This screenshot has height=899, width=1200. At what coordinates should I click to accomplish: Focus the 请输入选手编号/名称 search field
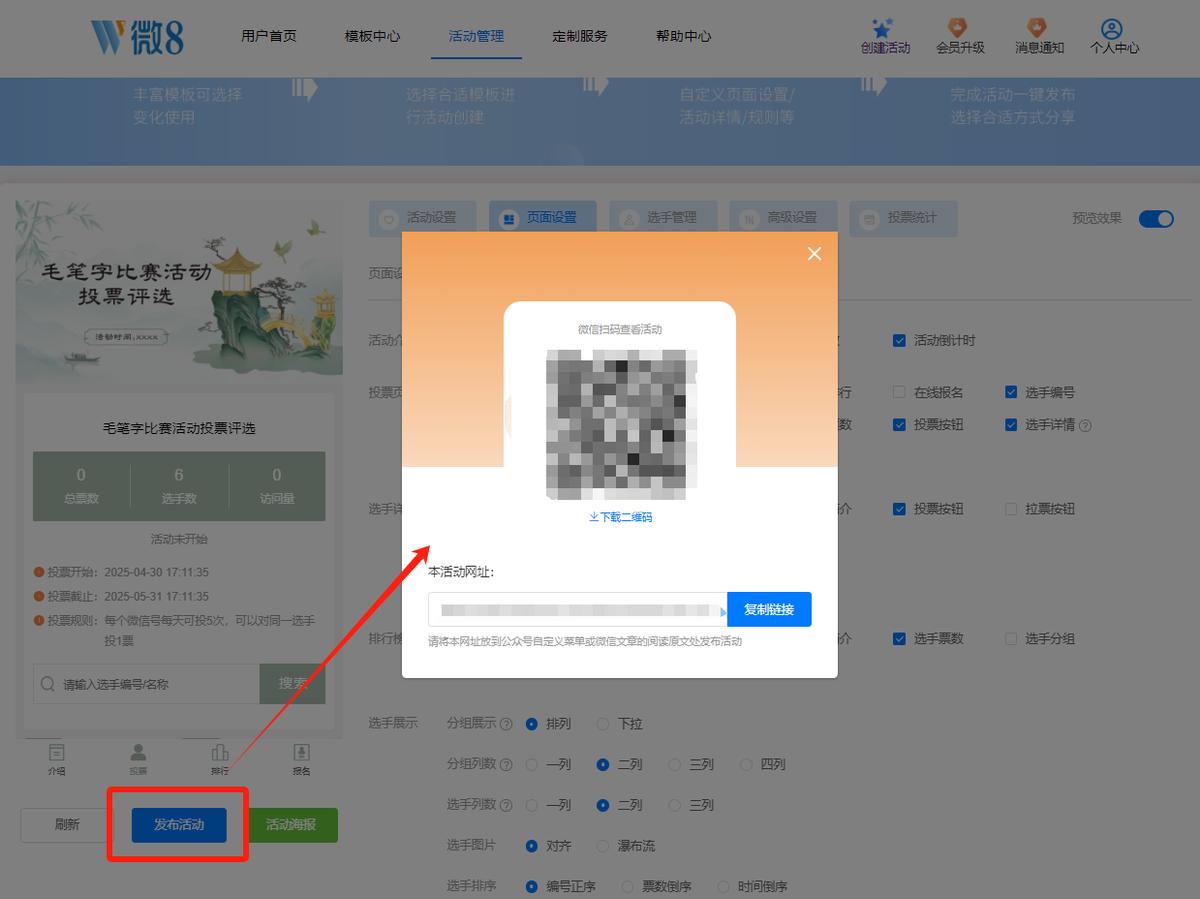(146, 684)
